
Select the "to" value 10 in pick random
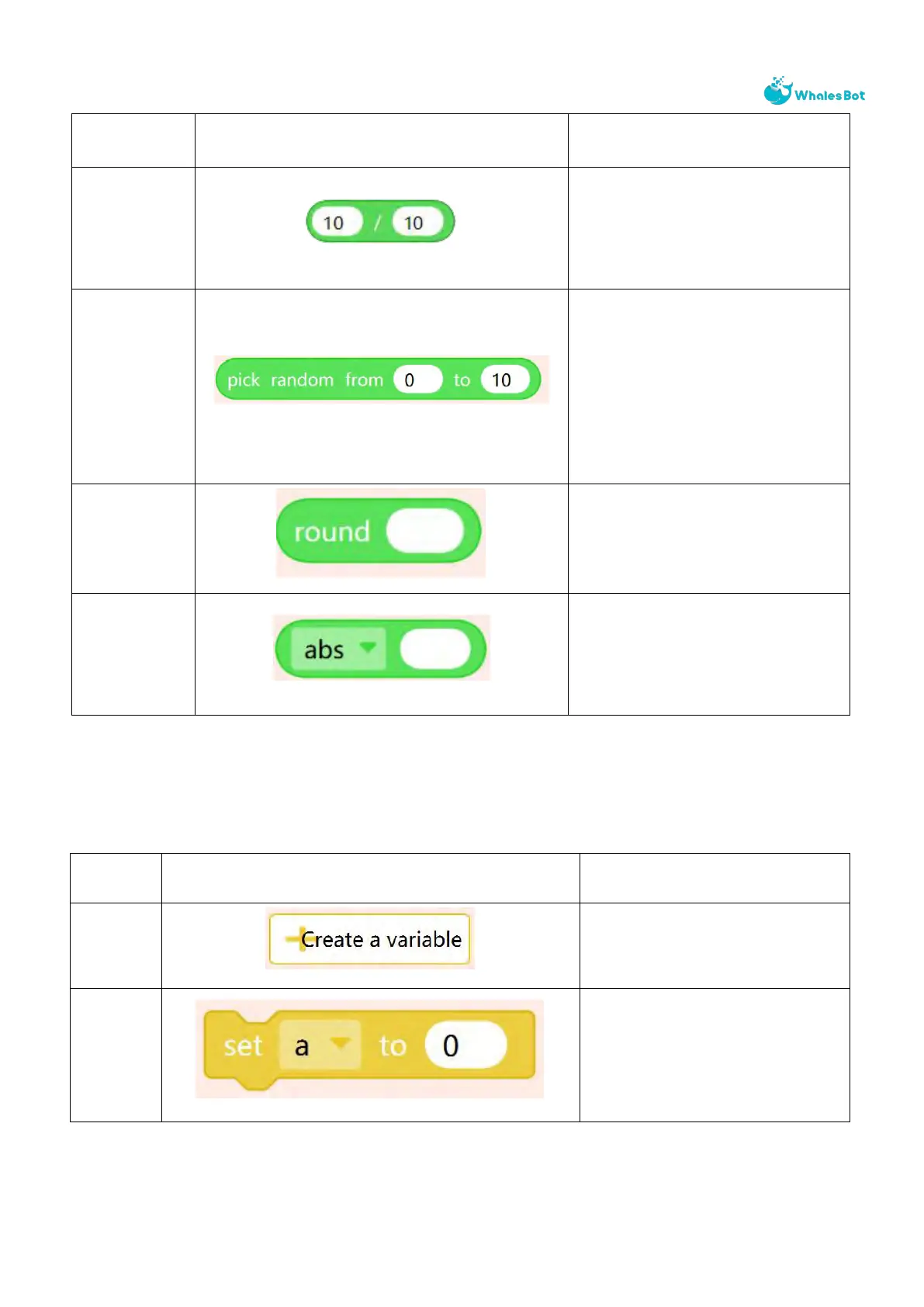[x=504, y=380]
